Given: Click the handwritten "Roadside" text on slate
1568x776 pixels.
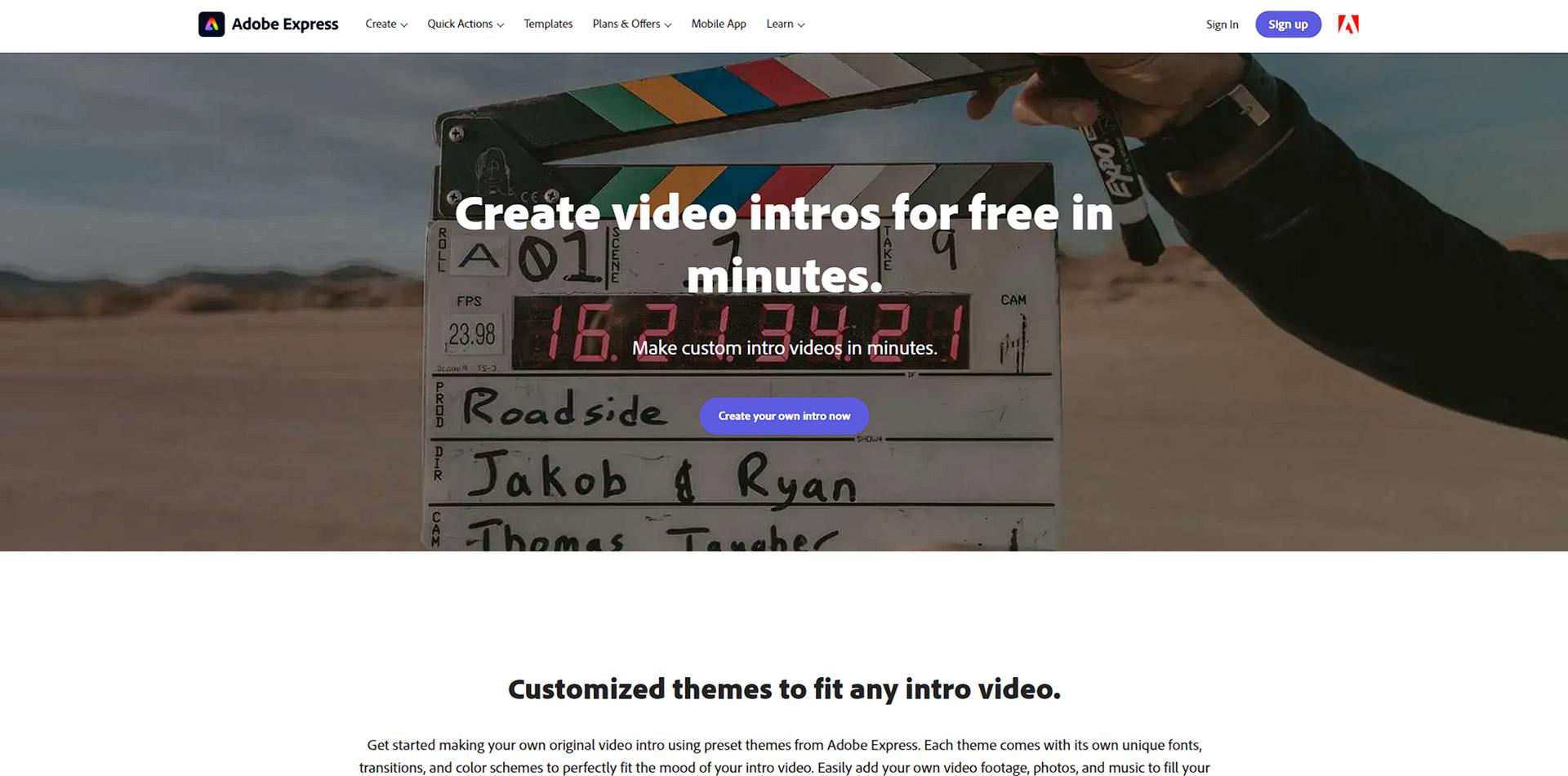Looking at the screenshot, I should point(563,408).
